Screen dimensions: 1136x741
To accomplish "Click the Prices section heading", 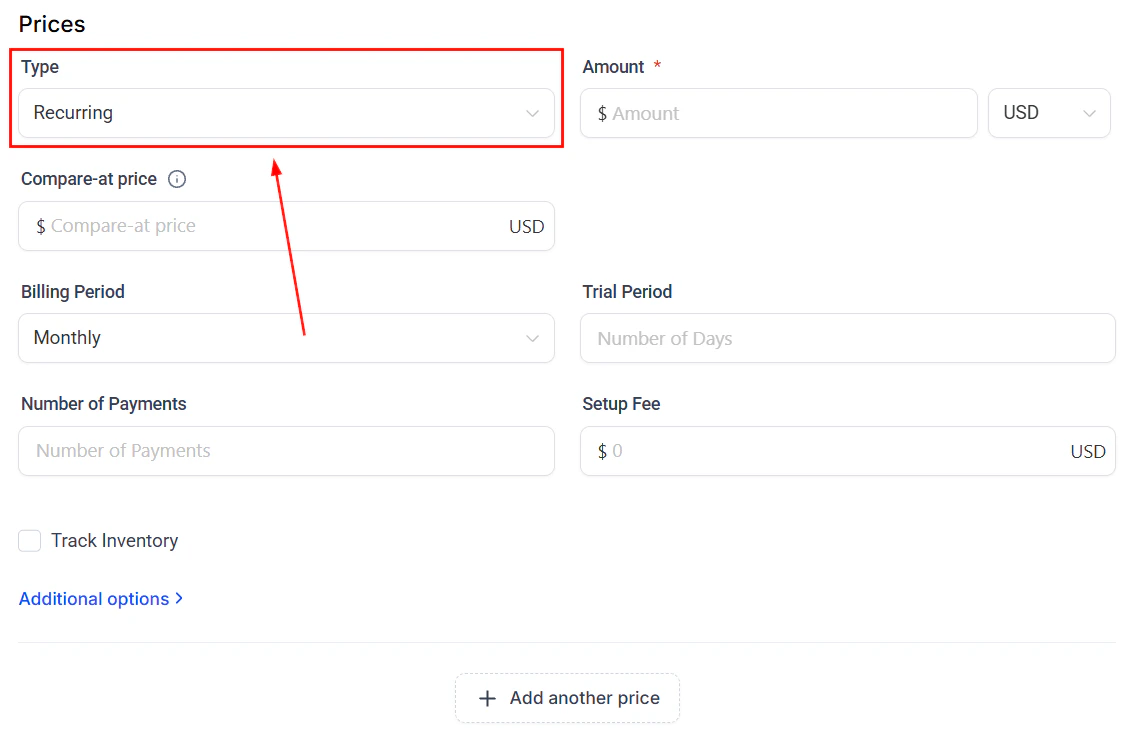I will click(51, 24).
